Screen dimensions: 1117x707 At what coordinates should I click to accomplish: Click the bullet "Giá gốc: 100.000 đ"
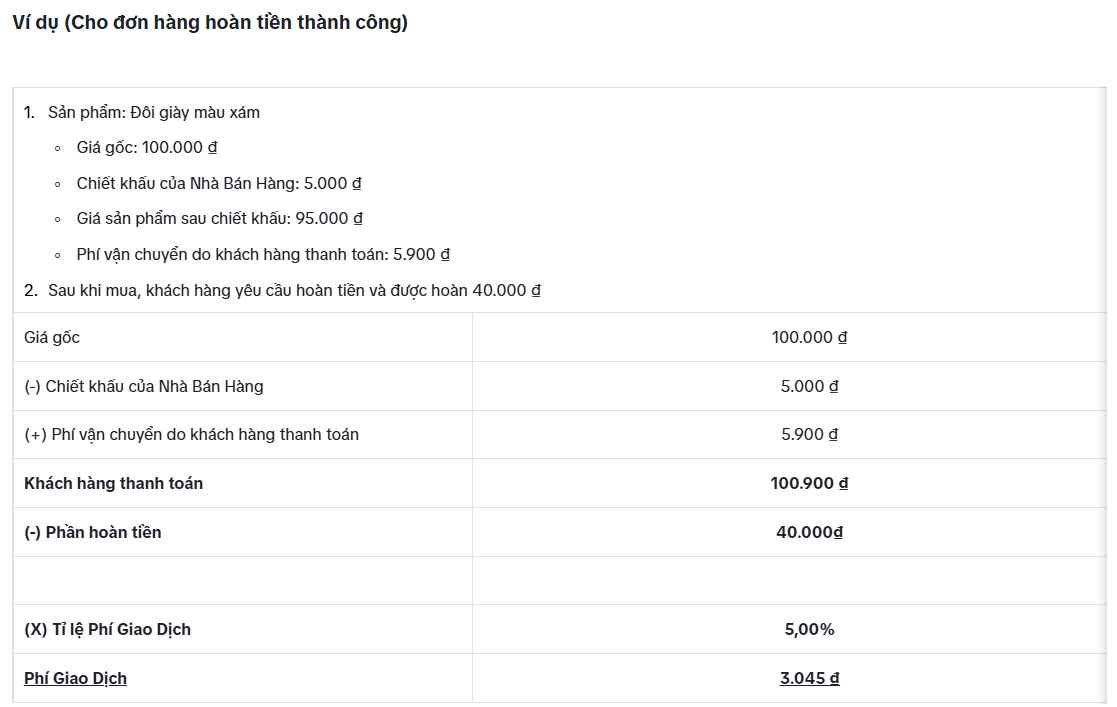(147, 148)
